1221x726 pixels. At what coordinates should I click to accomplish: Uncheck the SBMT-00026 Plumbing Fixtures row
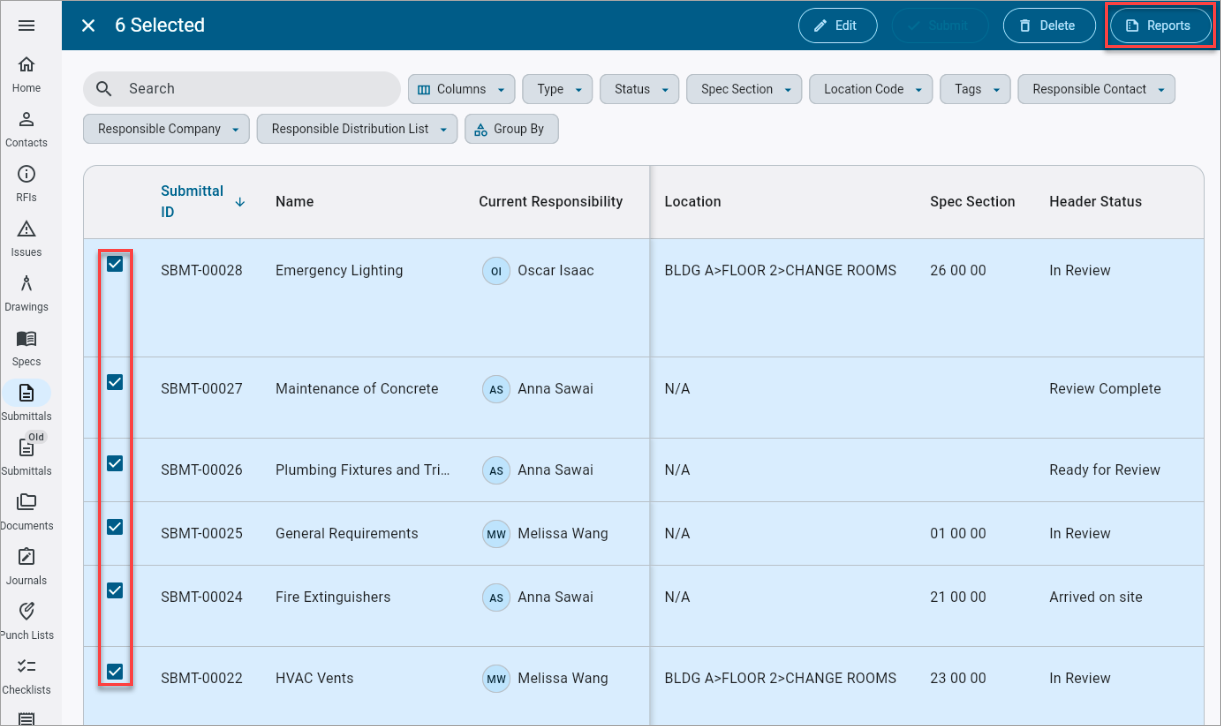coord(115,463)
